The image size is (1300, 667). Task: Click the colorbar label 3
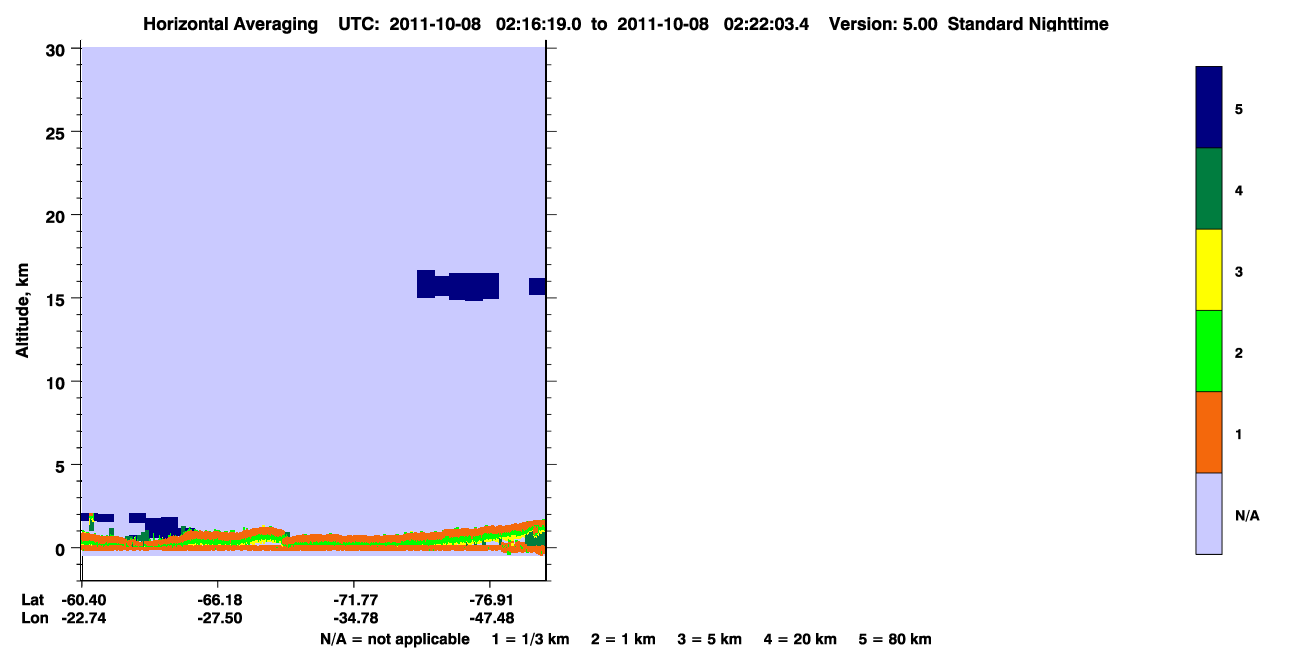(1239, 272)
